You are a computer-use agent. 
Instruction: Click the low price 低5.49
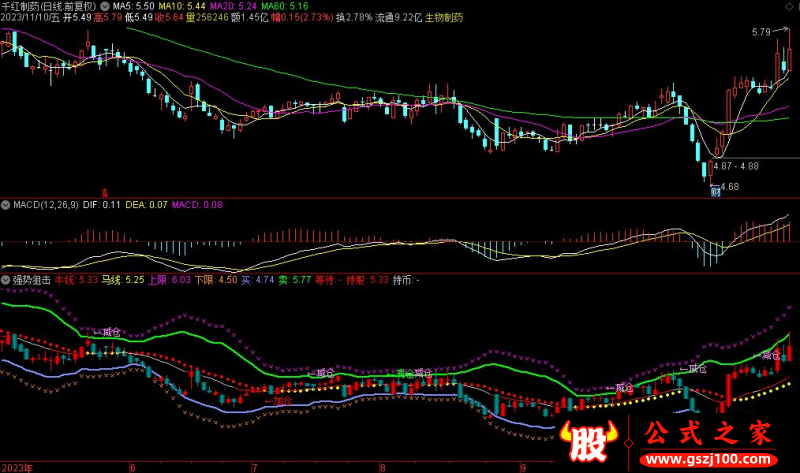coord(139,17)
